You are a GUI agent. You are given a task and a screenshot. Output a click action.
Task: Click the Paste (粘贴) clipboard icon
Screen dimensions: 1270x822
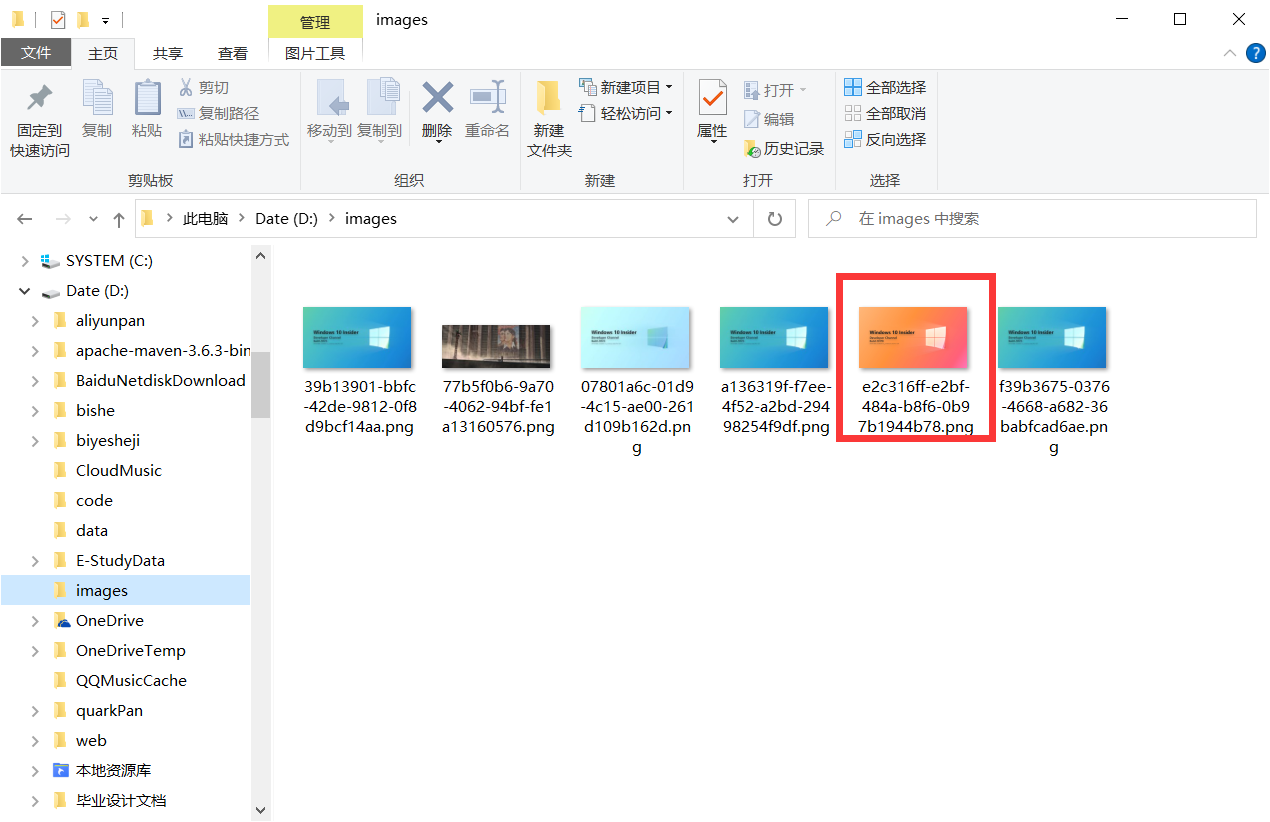147,99
